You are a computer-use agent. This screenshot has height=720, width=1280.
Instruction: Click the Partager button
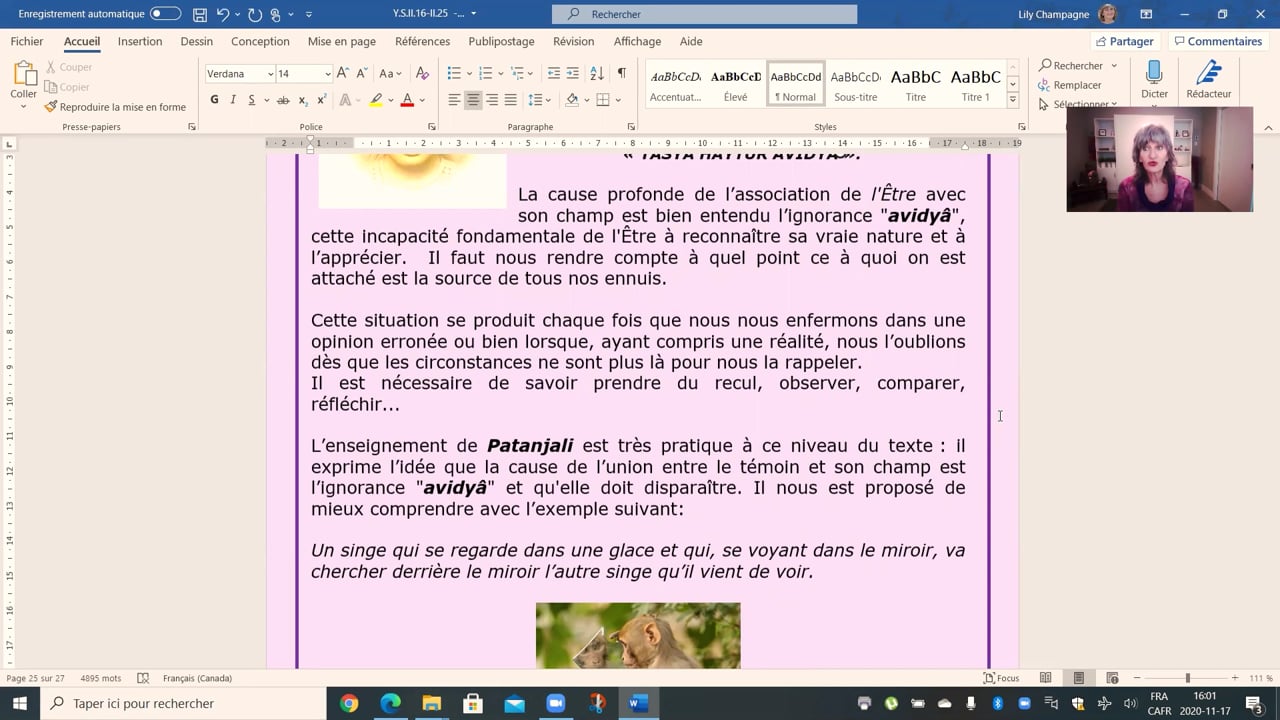1125,41
